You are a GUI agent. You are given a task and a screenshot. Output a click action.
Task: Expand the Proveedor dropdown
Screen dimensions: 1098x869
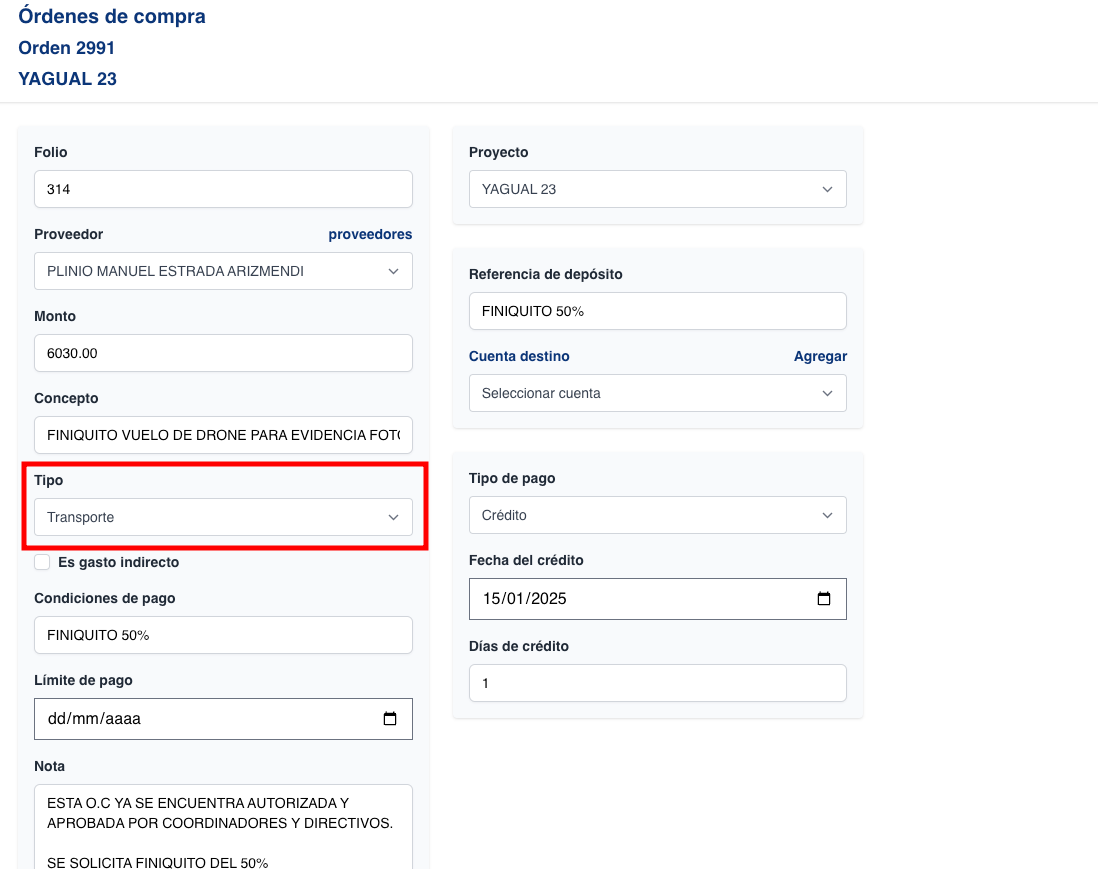click(223, 271)
